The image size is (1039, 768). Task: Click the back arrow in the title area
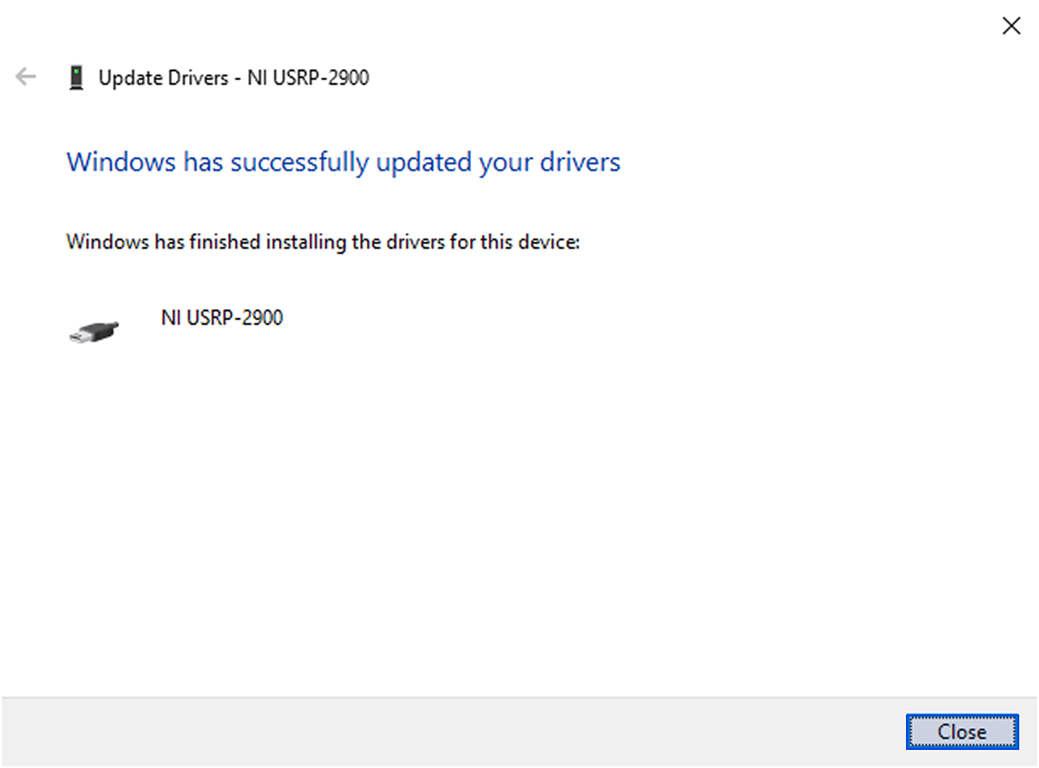click(26, 77)
